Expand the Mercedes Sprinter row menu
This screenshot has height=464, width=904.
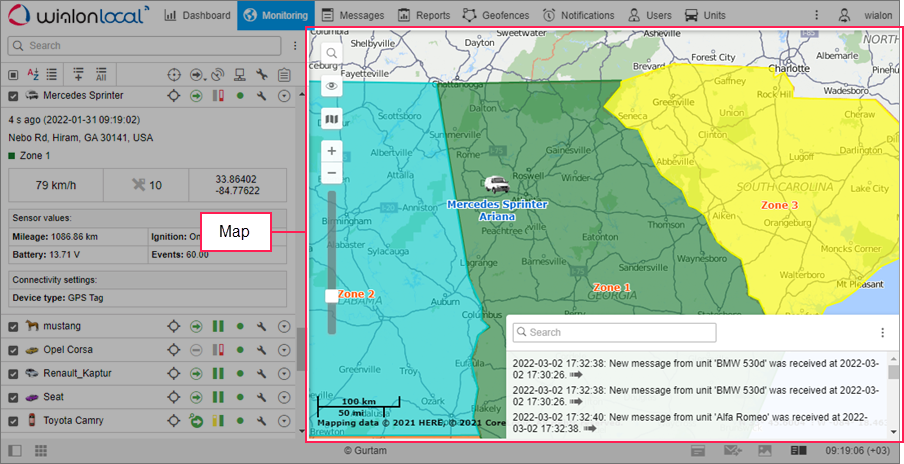284,96
